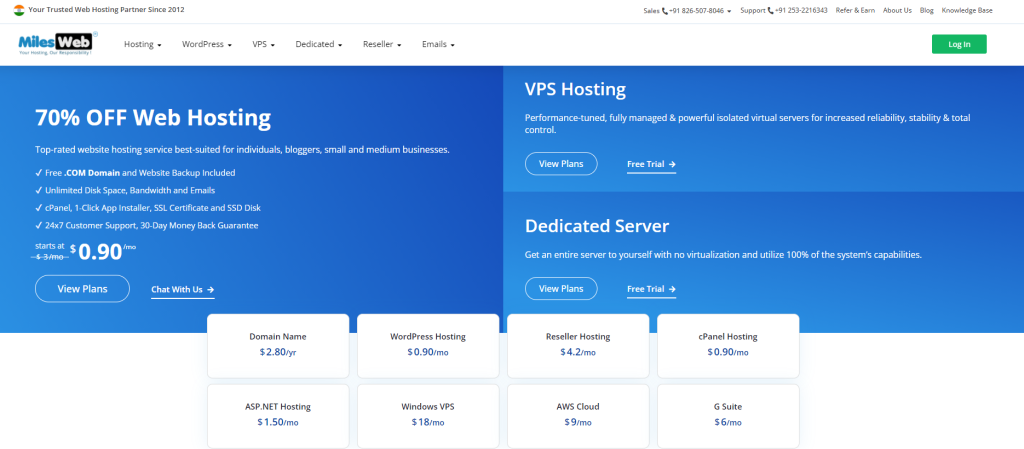This screenshot has height=449, width=1024.
Task: Select the WordPress Hosting card
Action: tap(428, 346)
